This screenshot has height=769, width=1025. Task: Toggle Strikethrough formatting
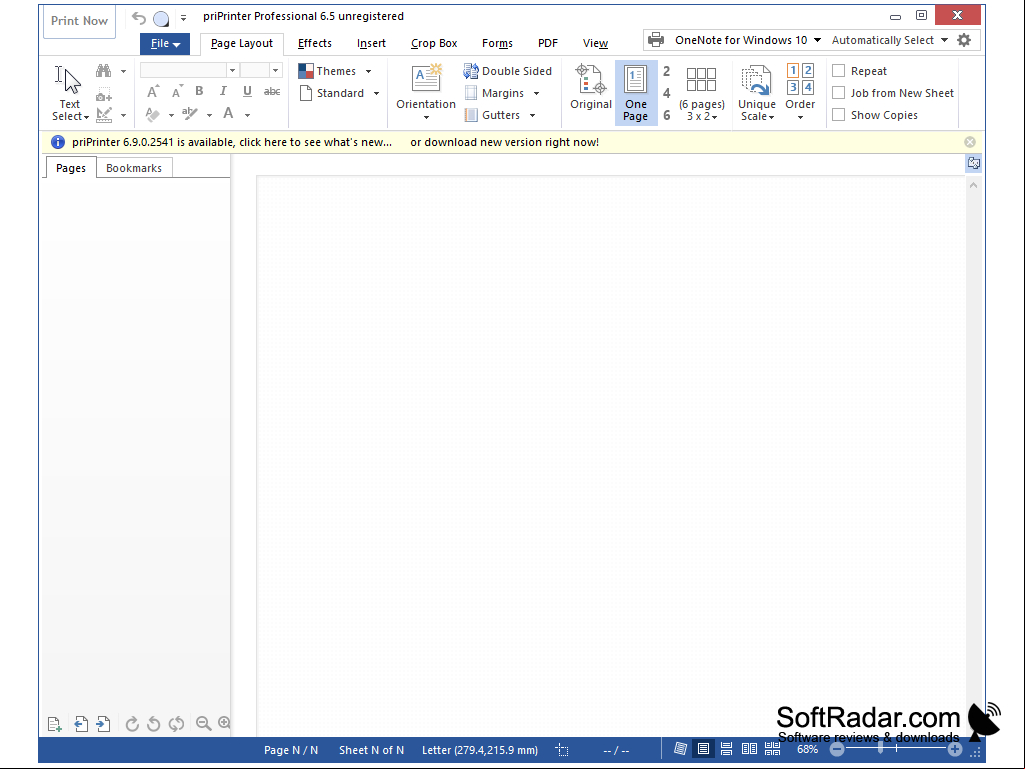pos(272,91)
